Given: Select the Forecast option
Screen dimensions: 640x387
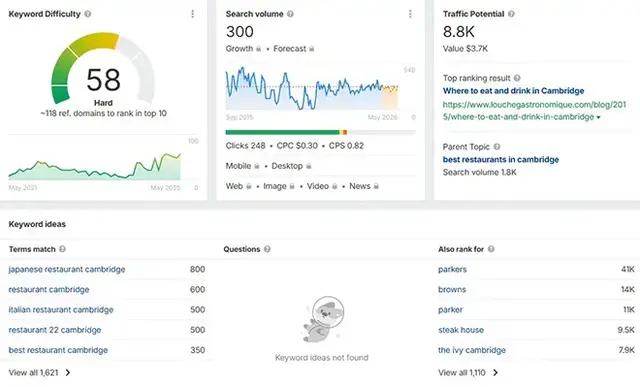Looking at the screenshot, I should [290, 49].
